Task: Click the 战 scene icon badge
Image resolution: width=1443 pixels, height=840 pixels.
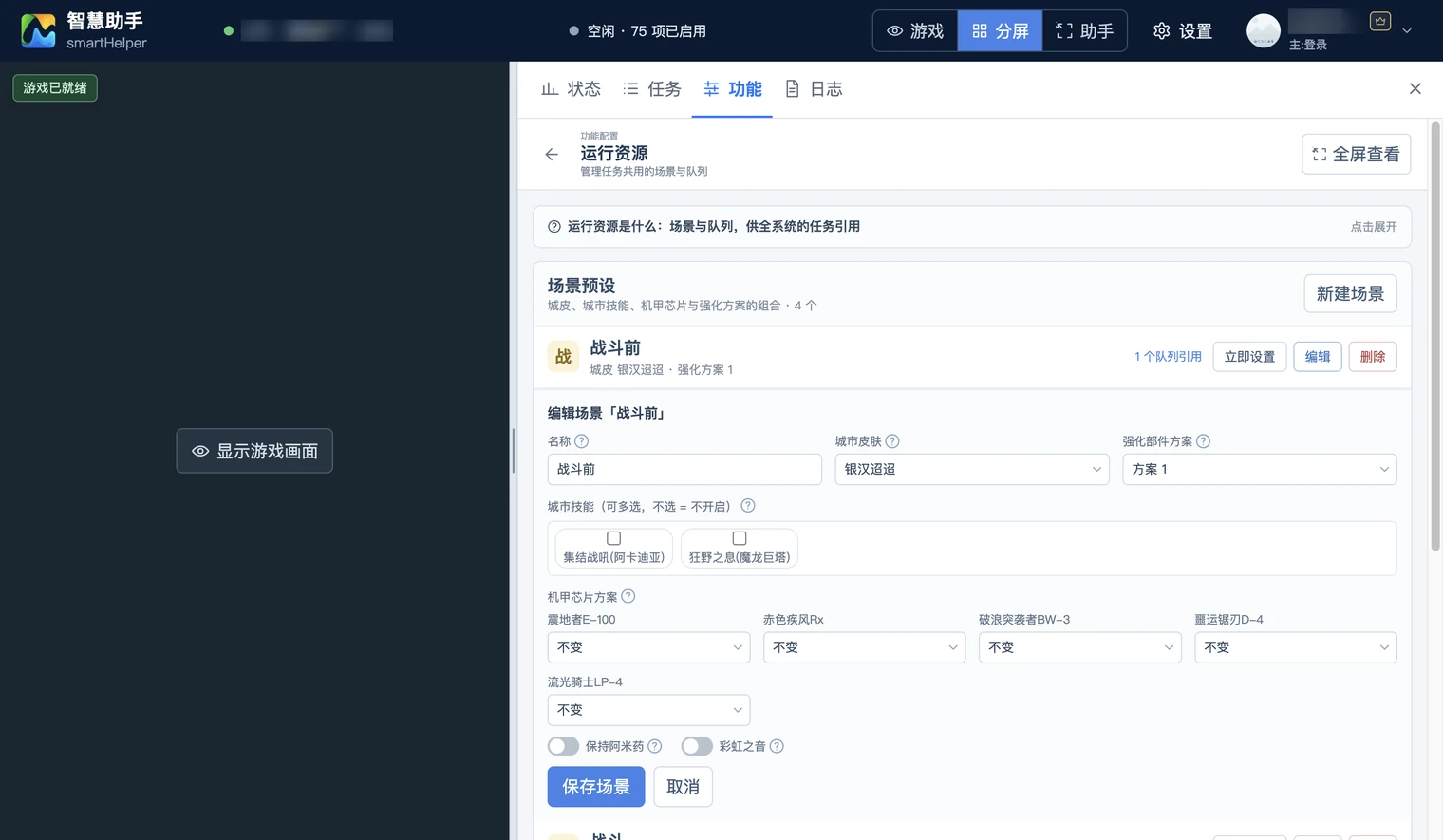Action: tap(563, 357)
